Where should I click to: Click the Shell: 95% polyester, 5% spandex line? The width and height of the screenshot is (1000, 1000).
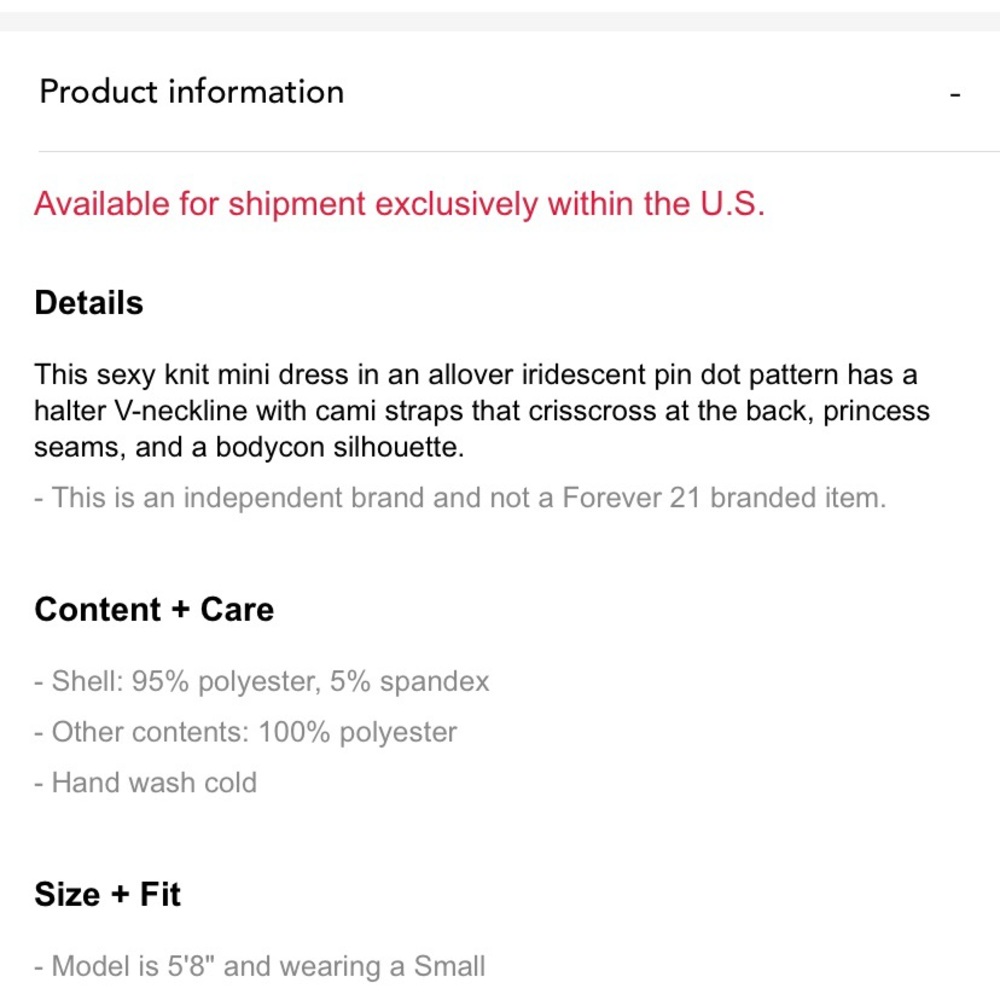[261, 682]
